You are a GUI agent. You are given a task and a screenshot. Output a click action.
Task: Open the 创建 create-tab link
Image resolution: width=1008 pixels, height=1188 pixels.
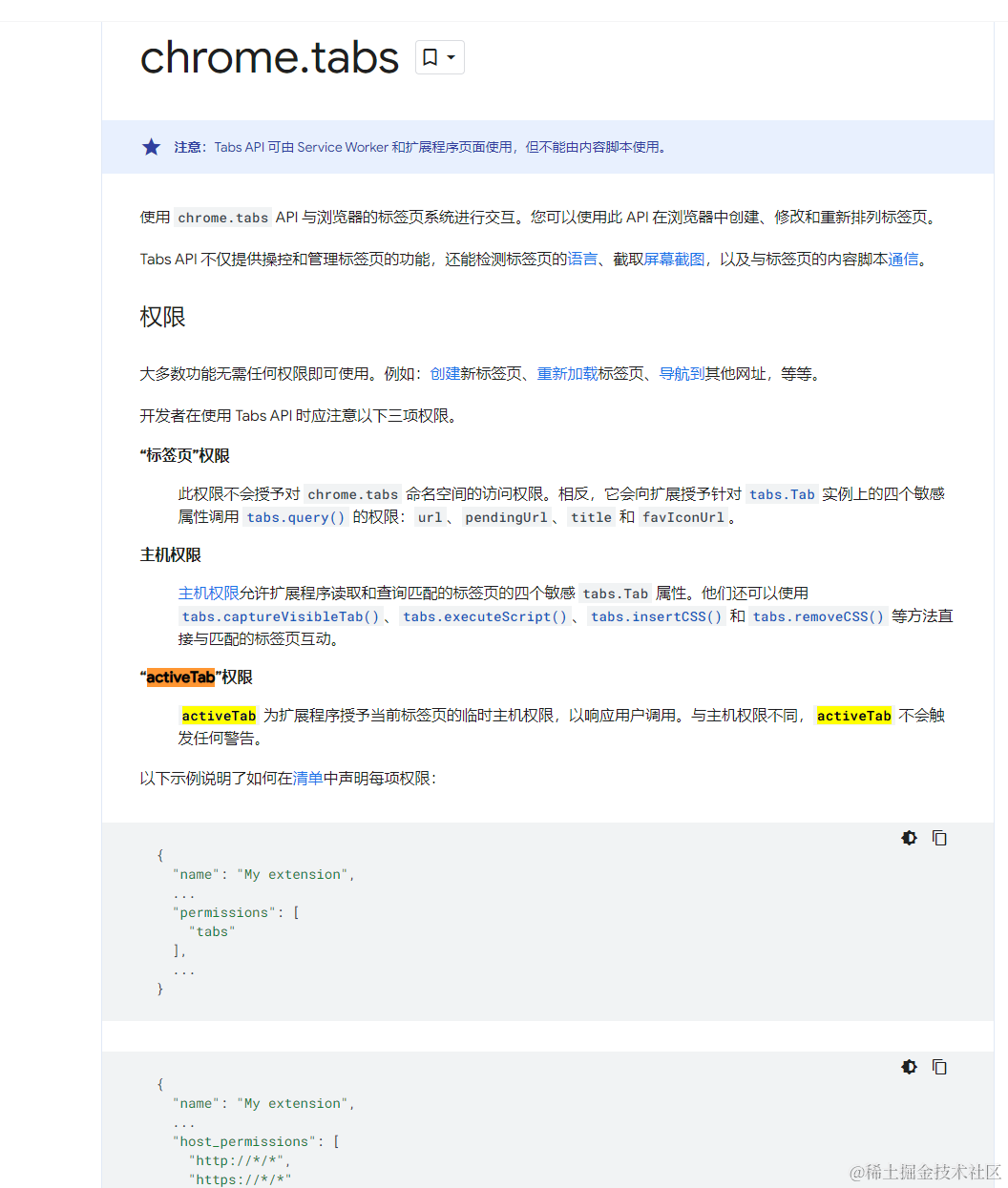point(446,373)
